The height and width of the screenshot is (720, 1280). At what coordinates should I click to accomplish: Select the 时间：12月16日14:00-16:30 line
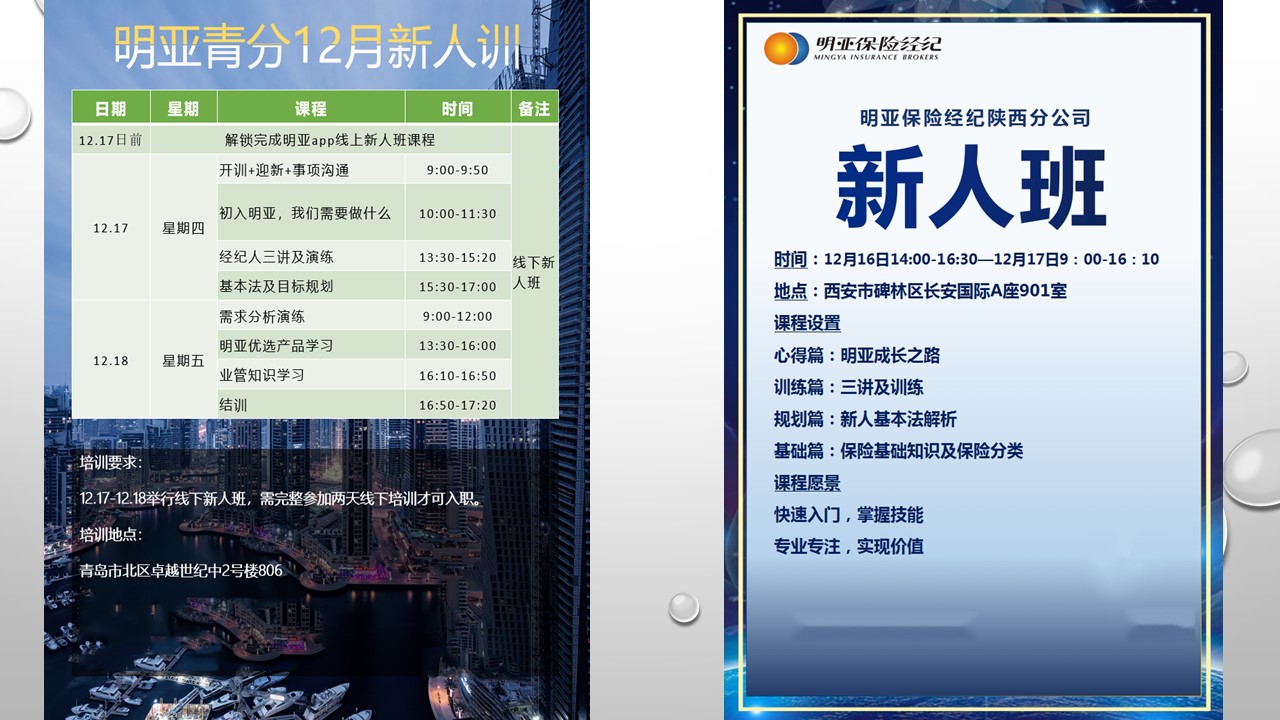pyautogui.click(x=967, y=259)
